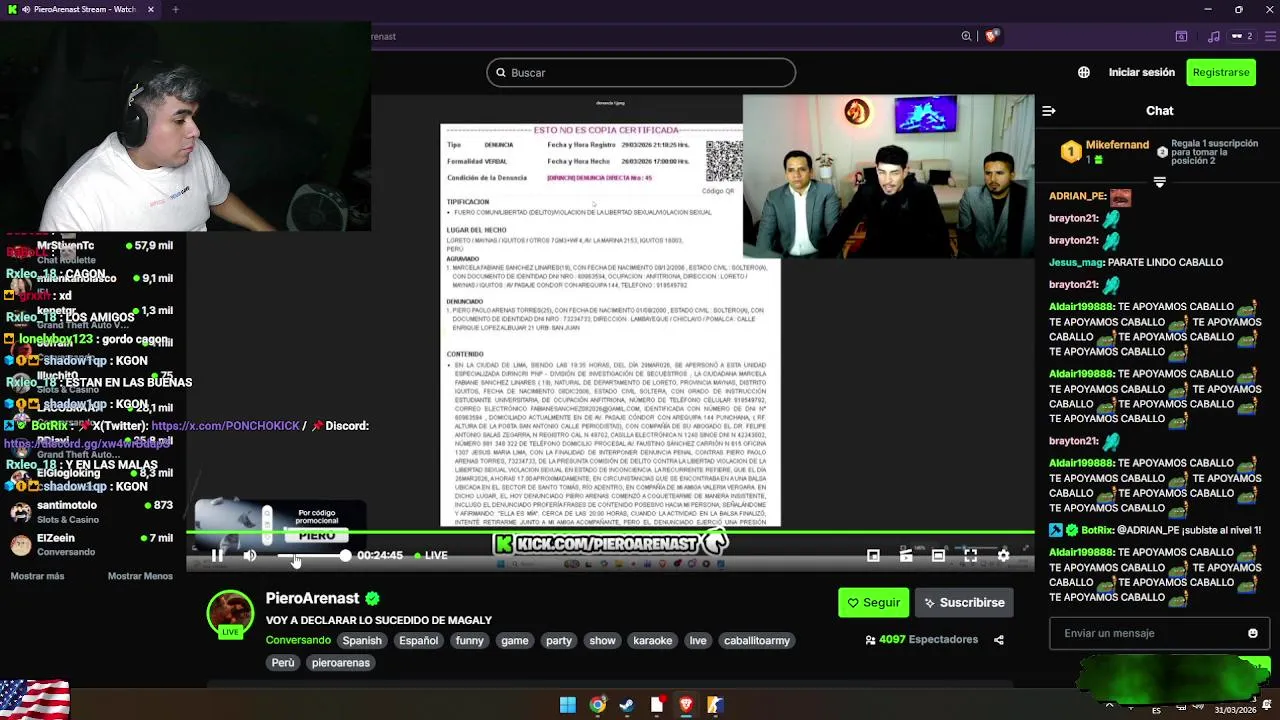Click the green Registrarse button
This screenshot has height=720, width=1280.
[x=1221, y=72]
